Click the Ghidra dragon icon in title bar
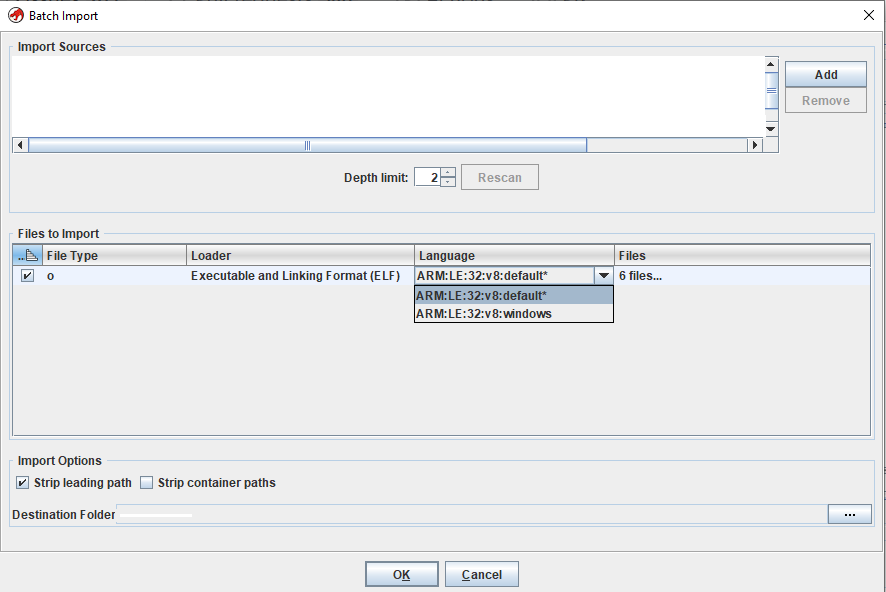 pyautogui.click(x=16, y=15)
